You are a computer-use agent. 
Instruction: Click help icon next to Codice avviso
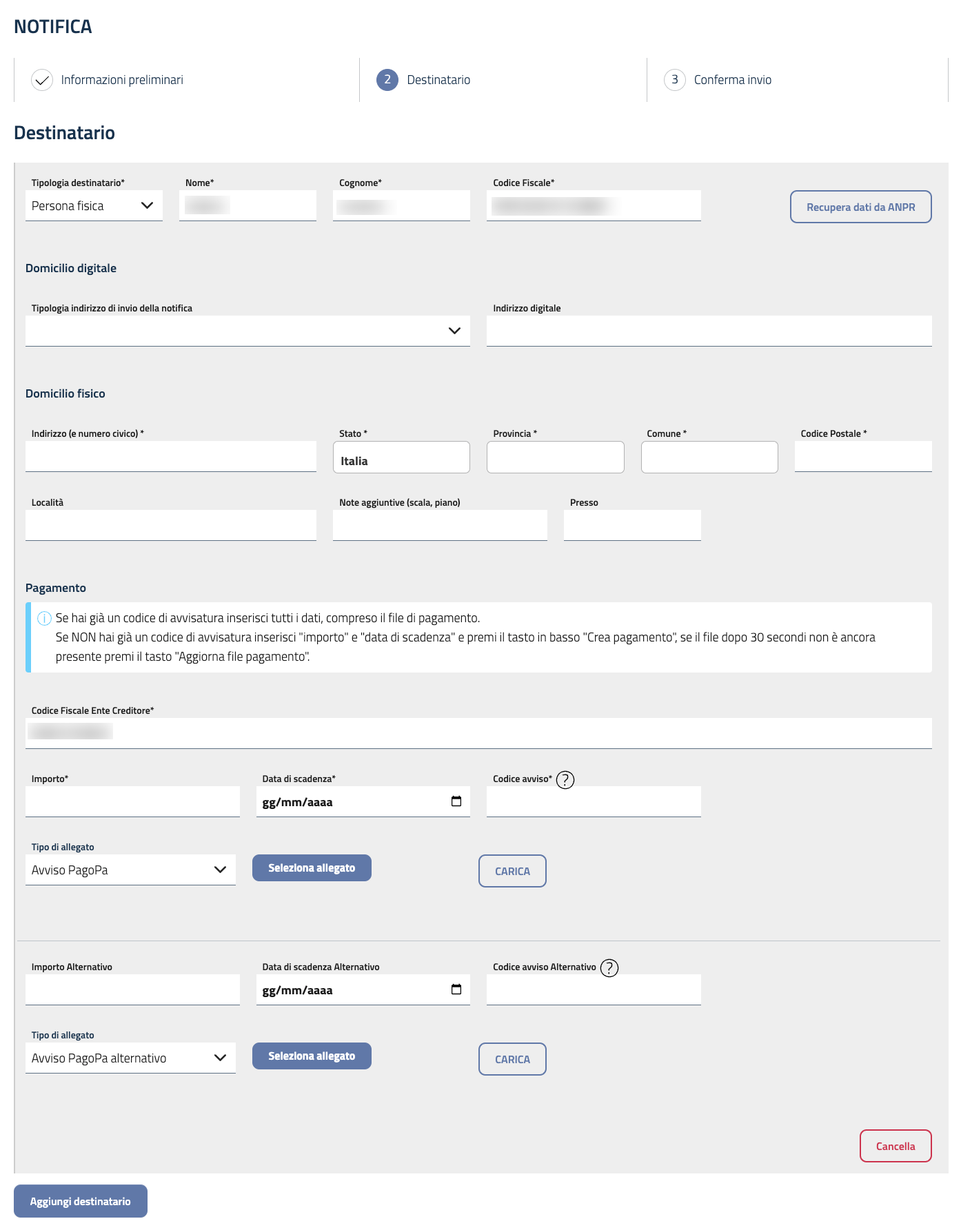tap(565, 779)
